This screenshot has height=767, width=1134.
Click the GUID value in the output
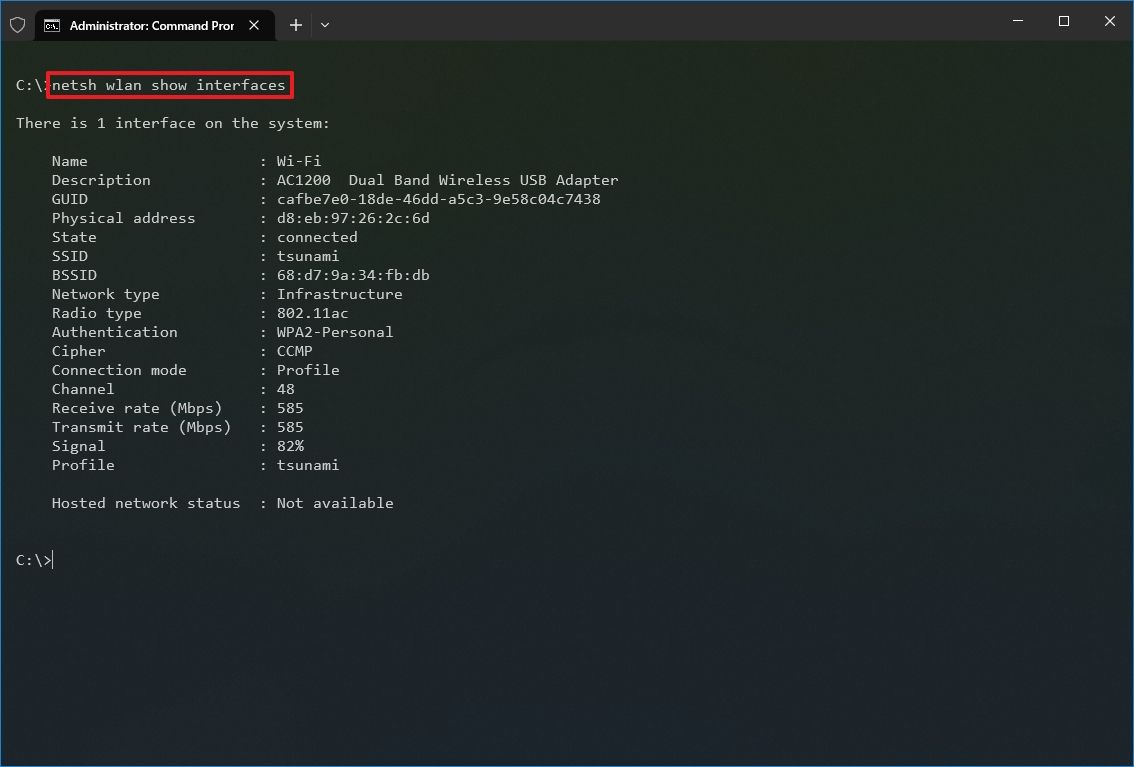pos(439,199)
